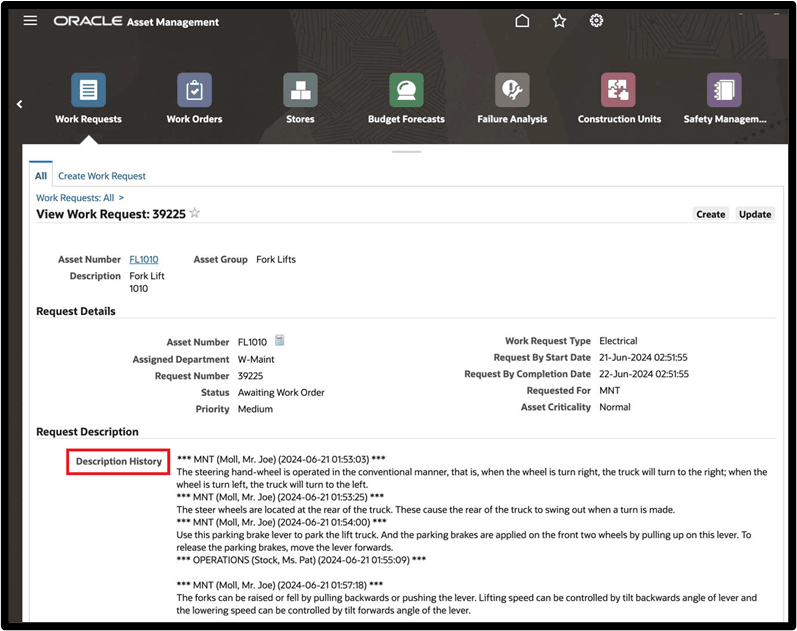
Task: Click the 'View Work Request: 39225' title
Action: (x=111, y=214)
